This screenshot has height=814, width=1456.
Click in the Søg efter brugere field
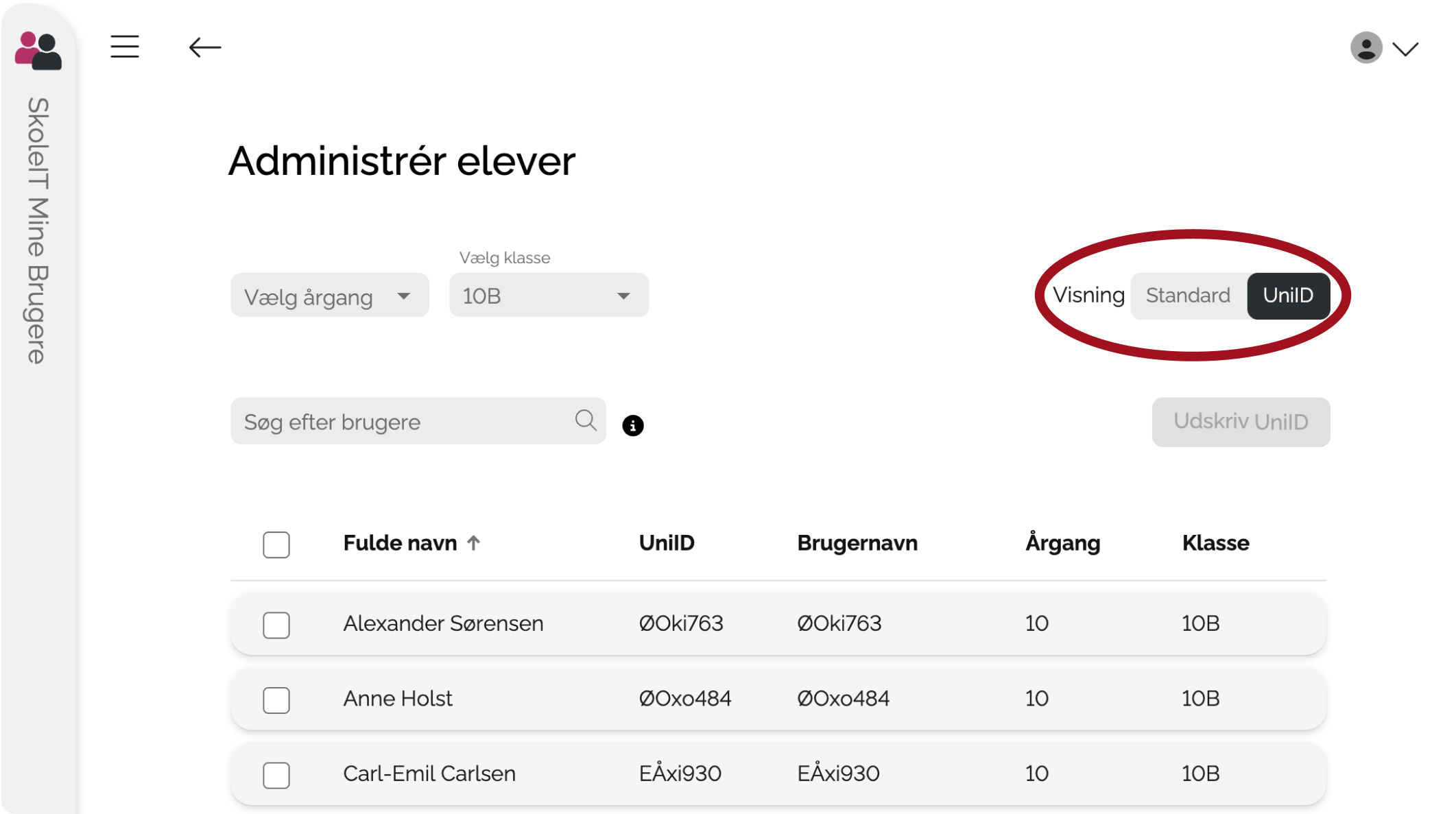click(405, 422)
